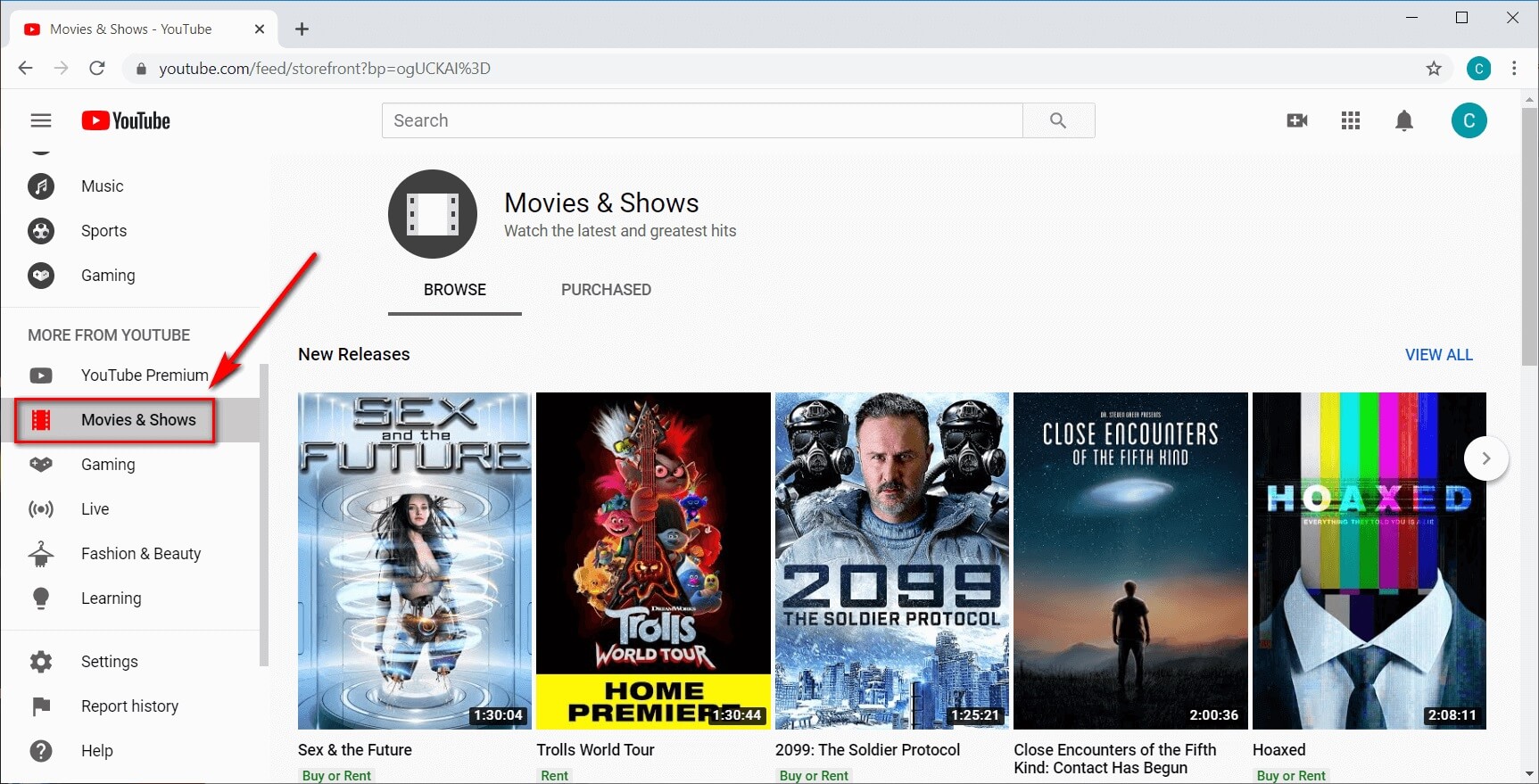This screenshot has height=784, width=1539.
Task: Open the 2099 Soldier Protocol poster
Action: click(x=892, y=561)
